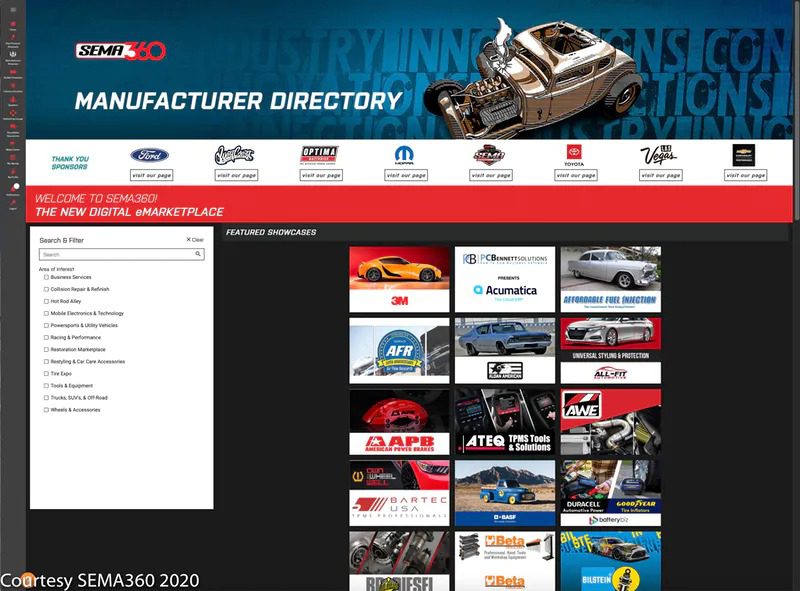Click the Las Vegas sponsor logo

point(659,155)
